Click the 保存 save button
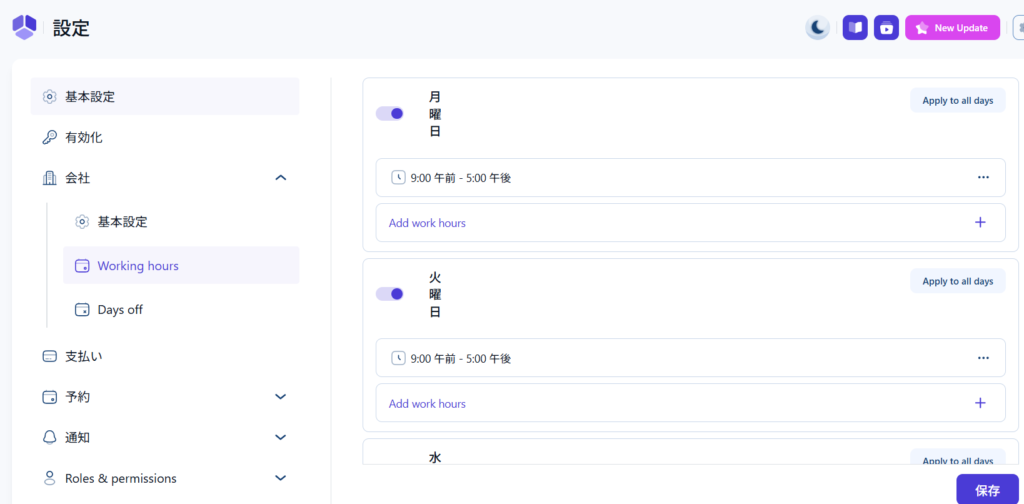This screenshot has width=1024, height=504. [987, 490]
